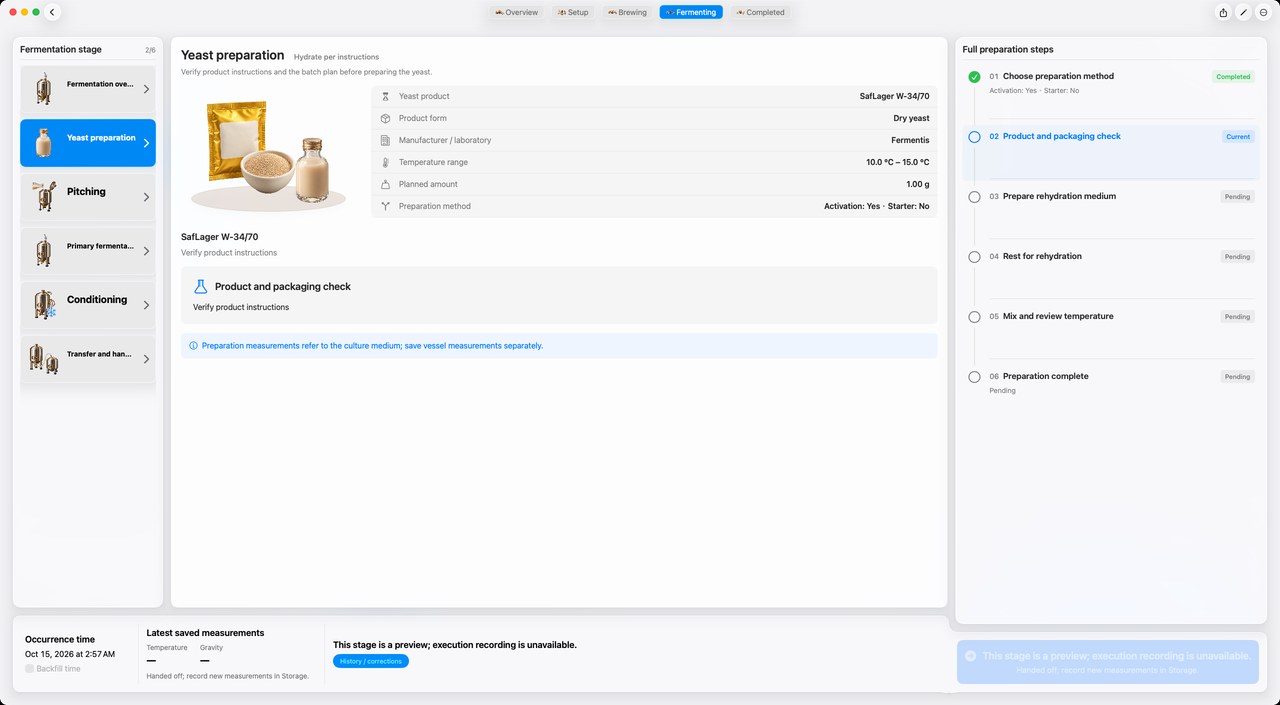Switch to the Brewing tab
Screen dimensions: 1280x705
(x=627, y=12)
